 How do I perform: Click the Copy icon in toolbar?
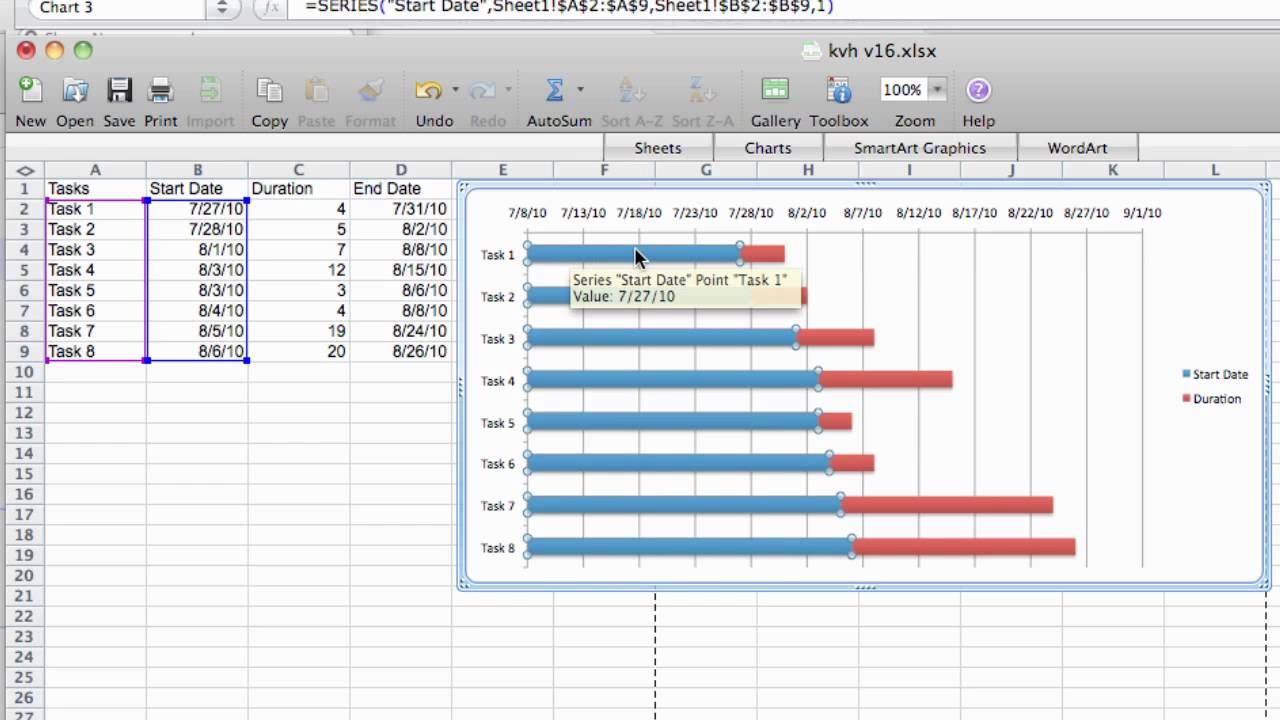[x=269, y=91]
